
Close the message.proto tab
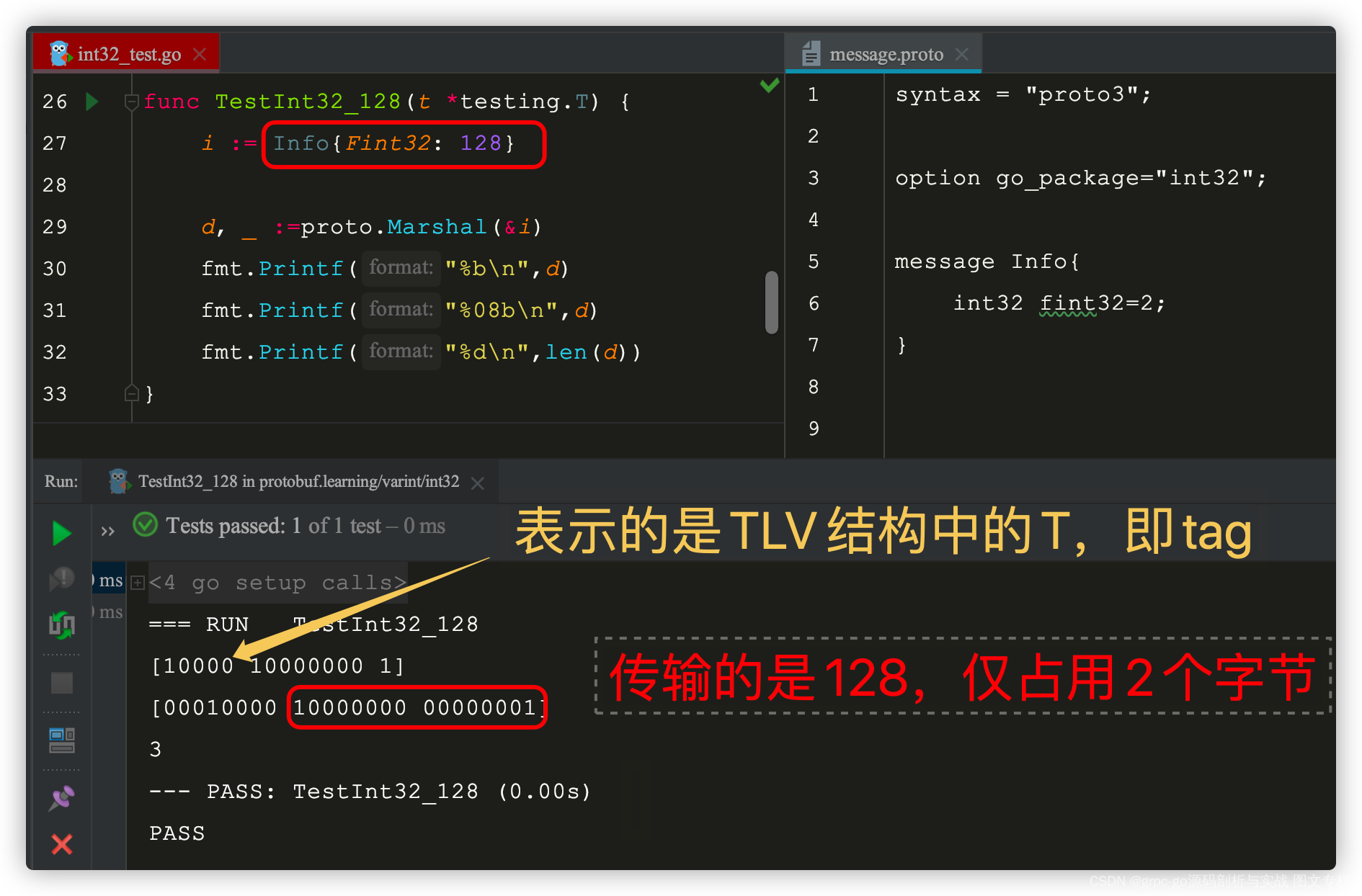tap(962, 54)
